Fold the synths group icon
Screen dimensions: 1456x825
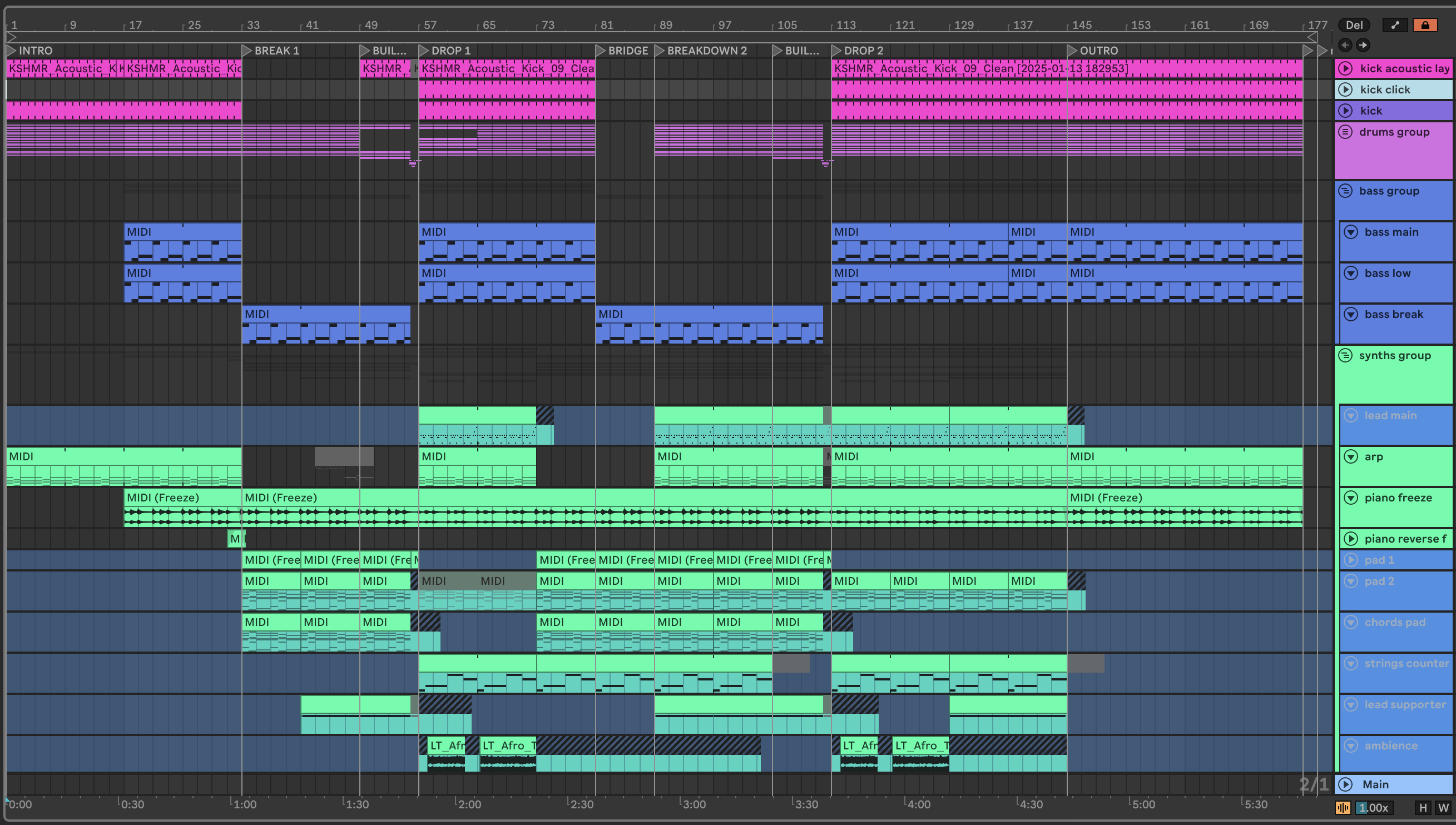click(x=1345, y=355)
